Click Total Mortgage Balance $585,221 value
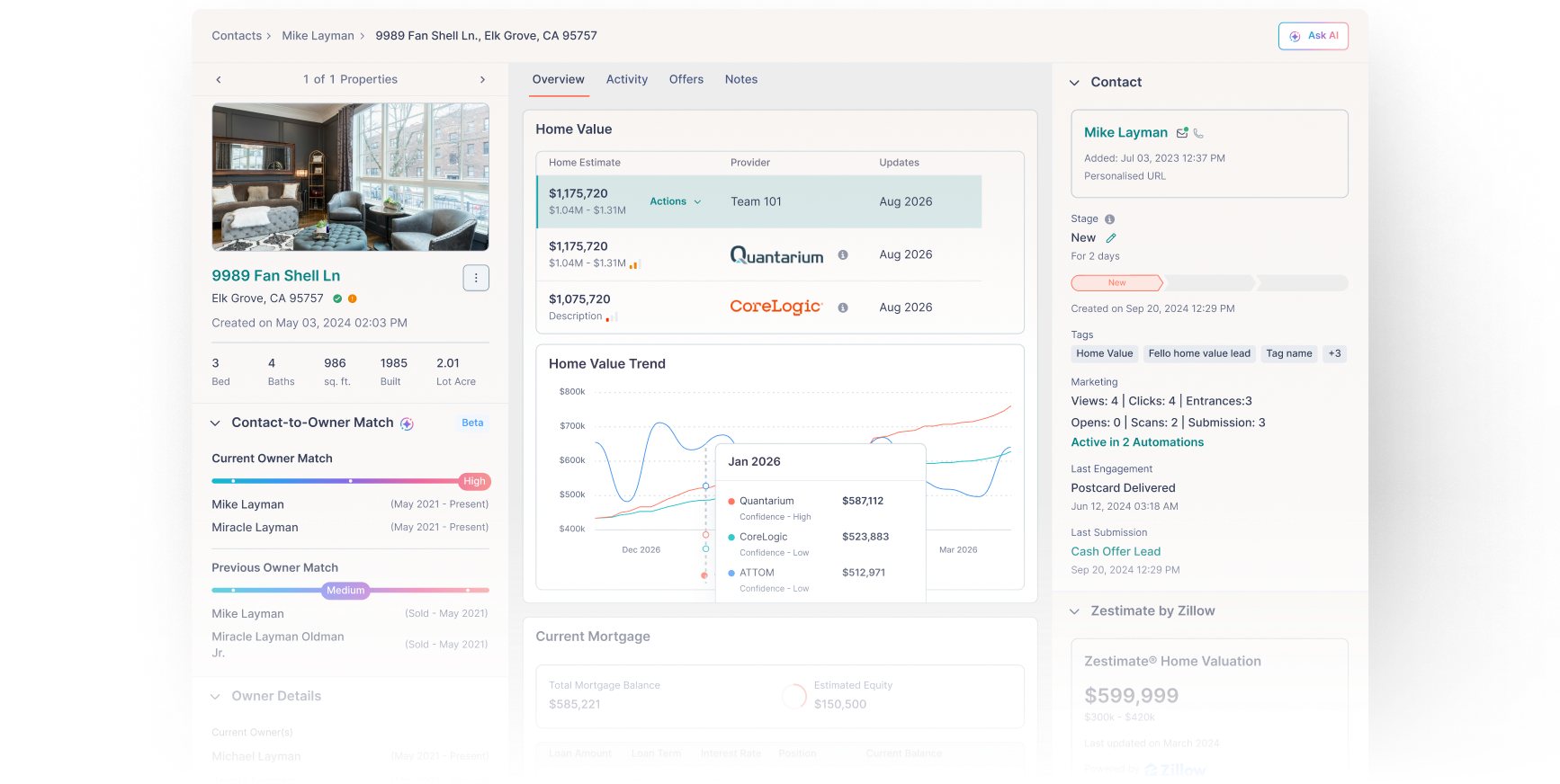 coord(574,705)
